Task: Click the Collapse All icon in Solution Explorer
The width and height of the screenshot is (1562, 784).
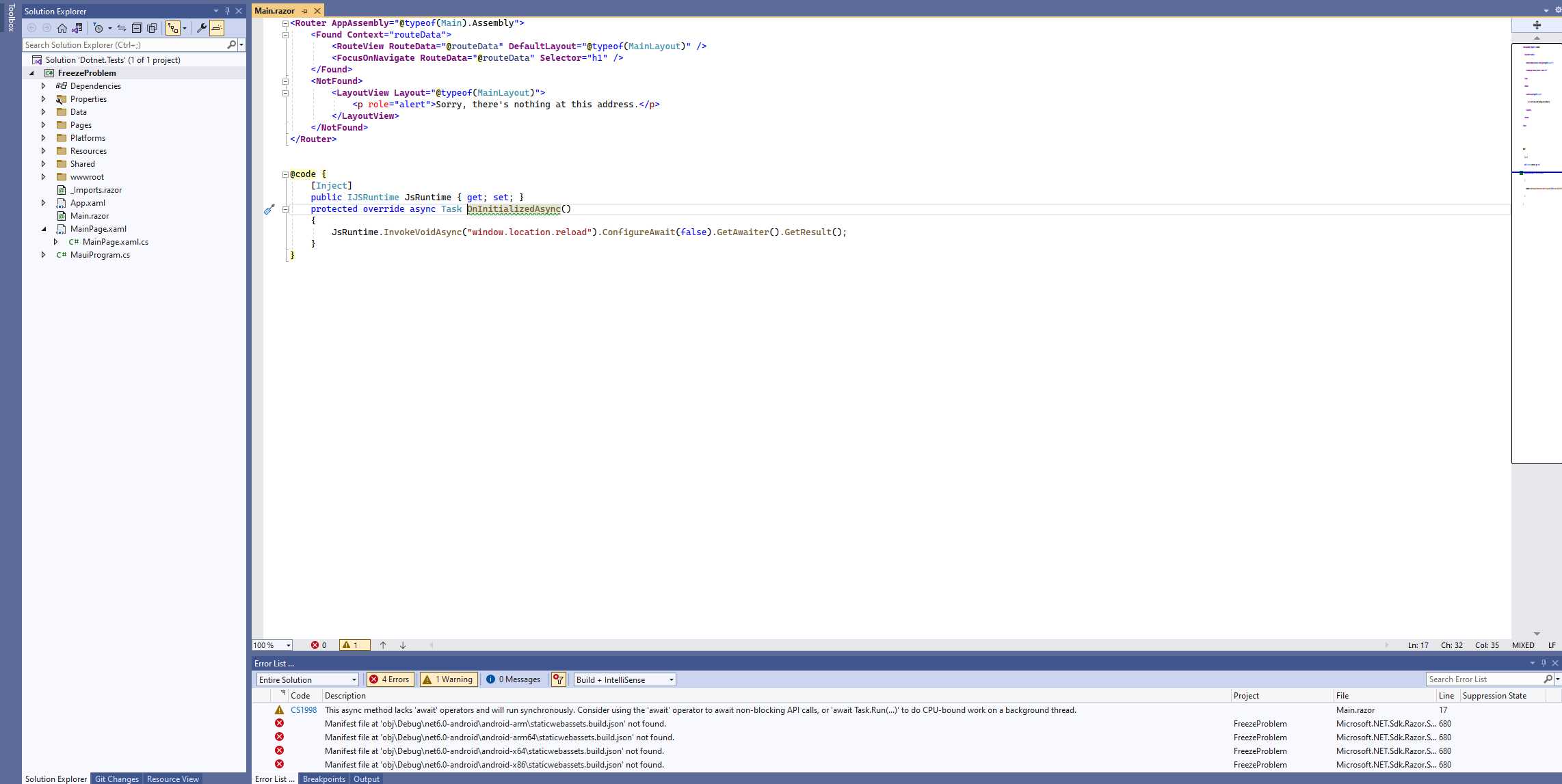Action: point(137,29)
